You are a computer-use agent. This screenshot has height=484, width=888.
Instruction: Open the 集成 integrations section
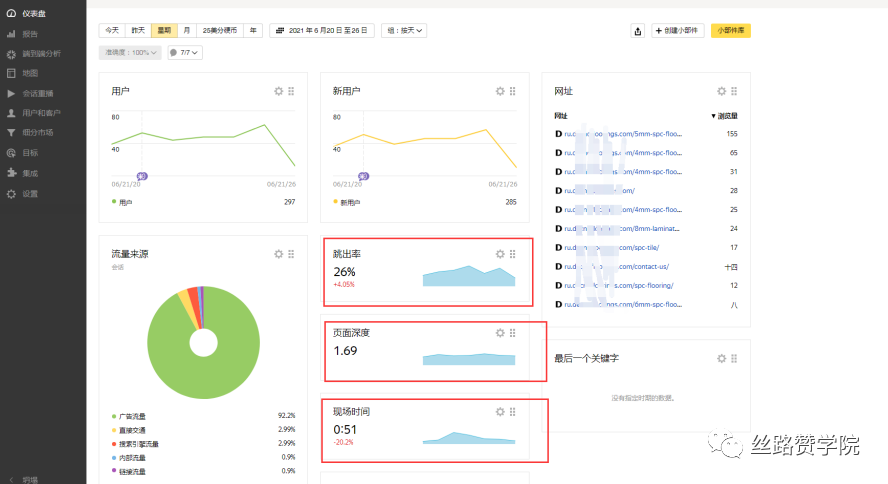[x=29, y=173]
